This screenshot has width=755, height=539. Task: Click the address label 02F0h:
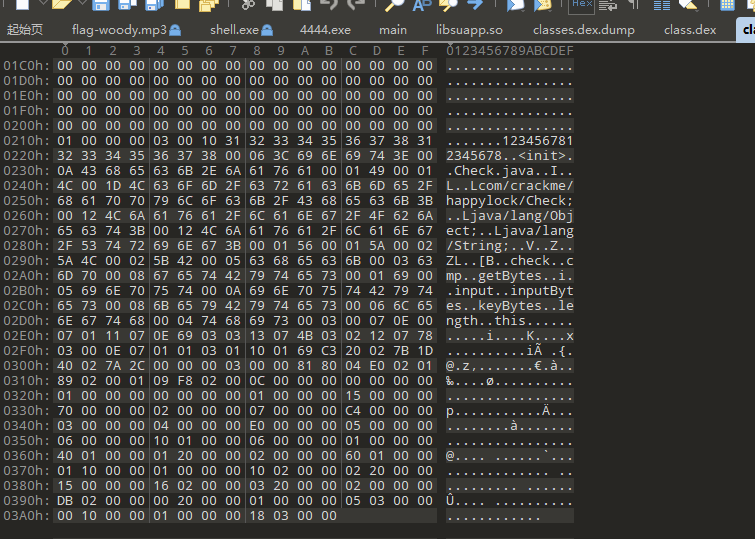[x=26, y=351]
